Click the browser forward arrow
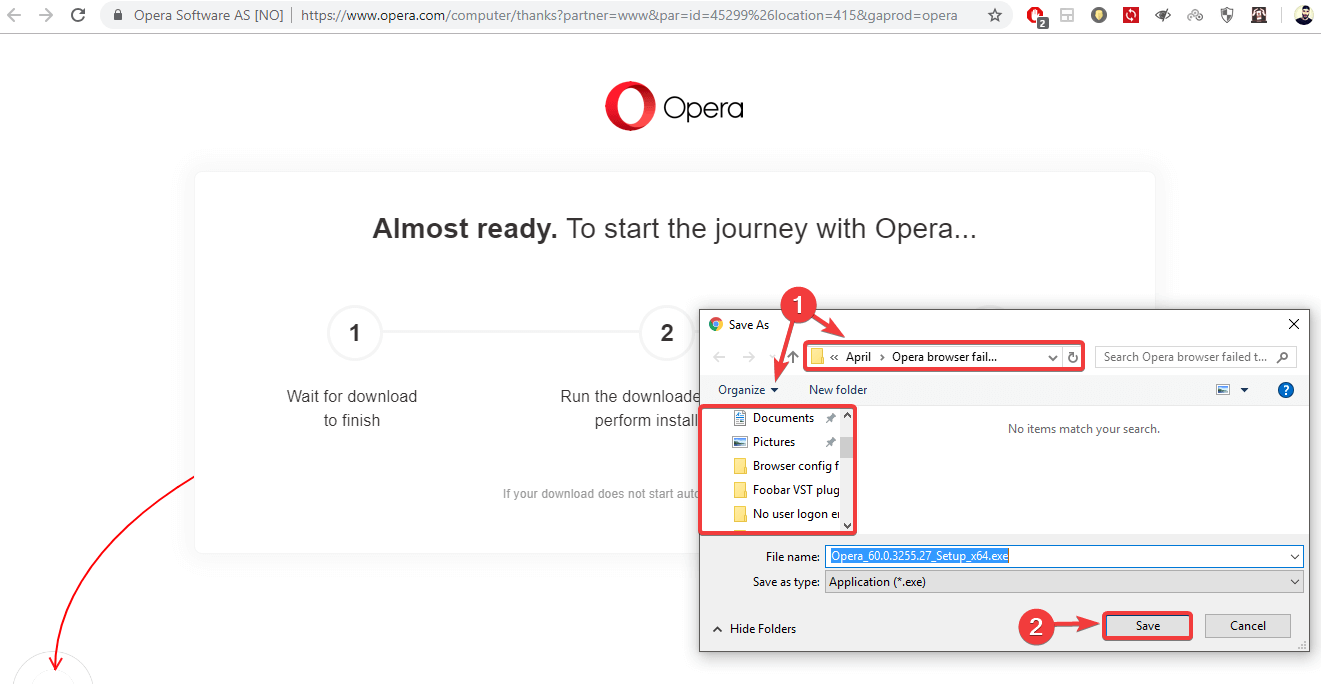Screen dimensions: 1321x684 coord(46,15)
